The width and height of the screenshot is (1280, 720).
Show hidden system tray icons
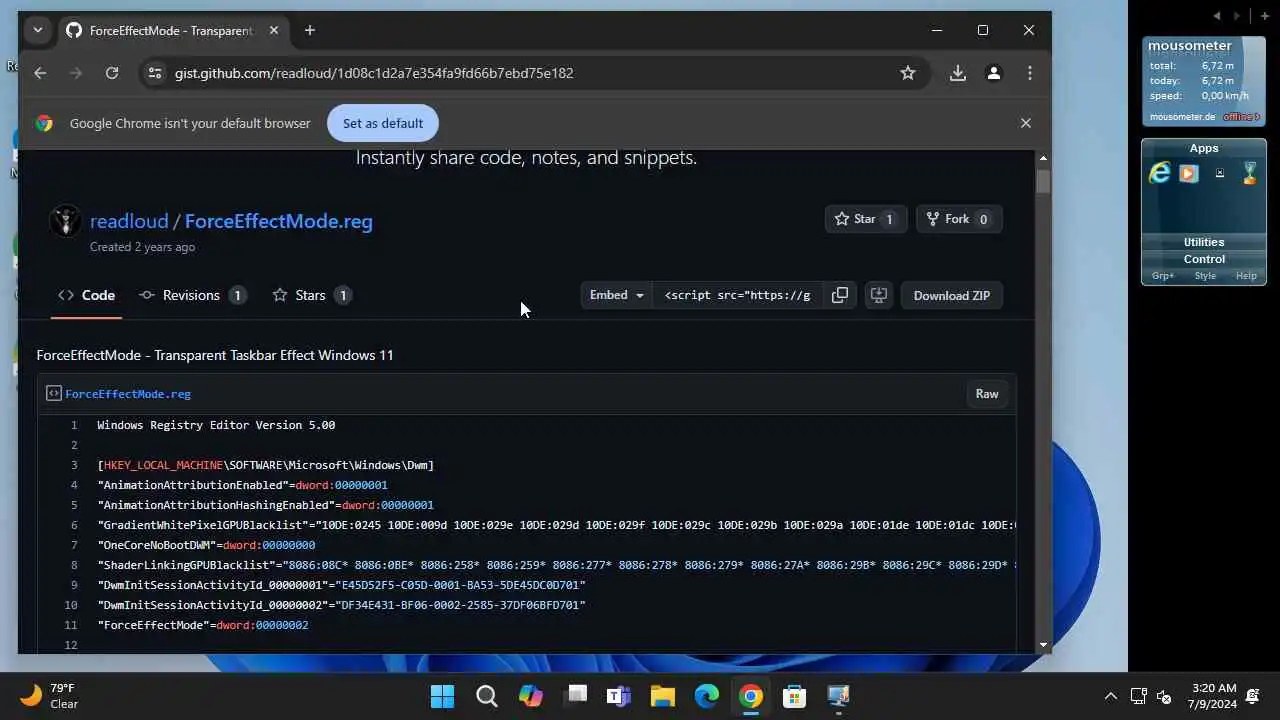click(1110, 696)
